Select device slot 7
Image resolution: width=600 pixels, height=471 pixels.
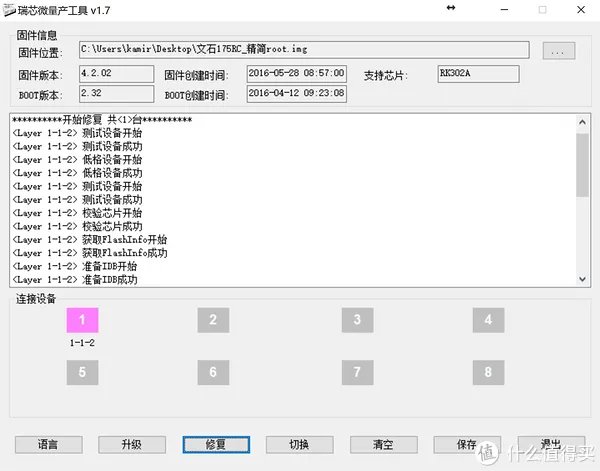(357, 372)
